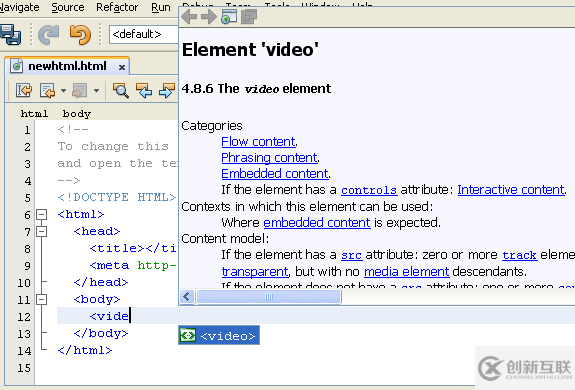Viewport: 575px width, 390px height.
Task: Click the editor Back navigation icon
Action: pos(47,90)
